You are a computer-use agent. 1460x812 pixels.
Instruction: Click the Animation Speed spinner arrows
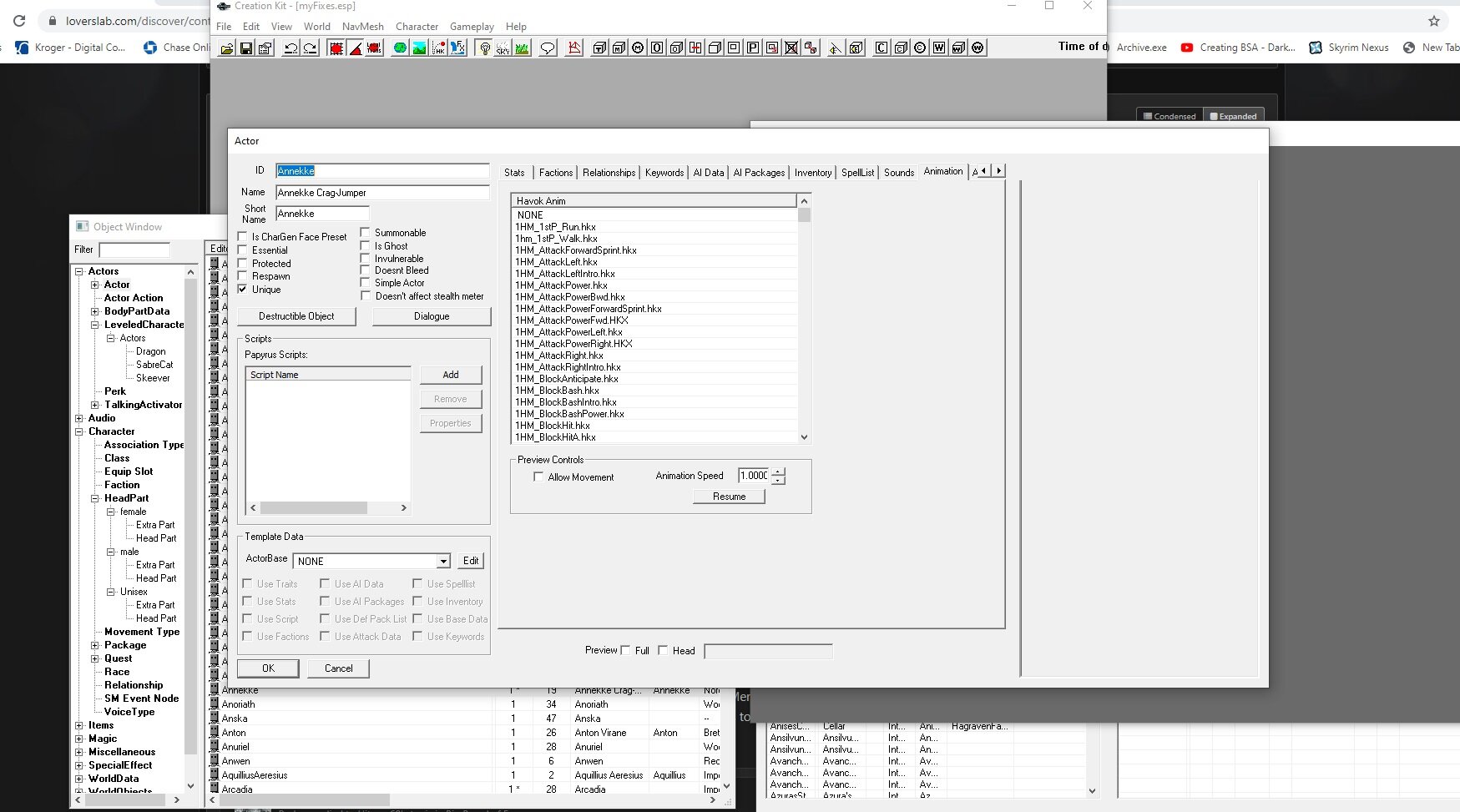point(778,476)
